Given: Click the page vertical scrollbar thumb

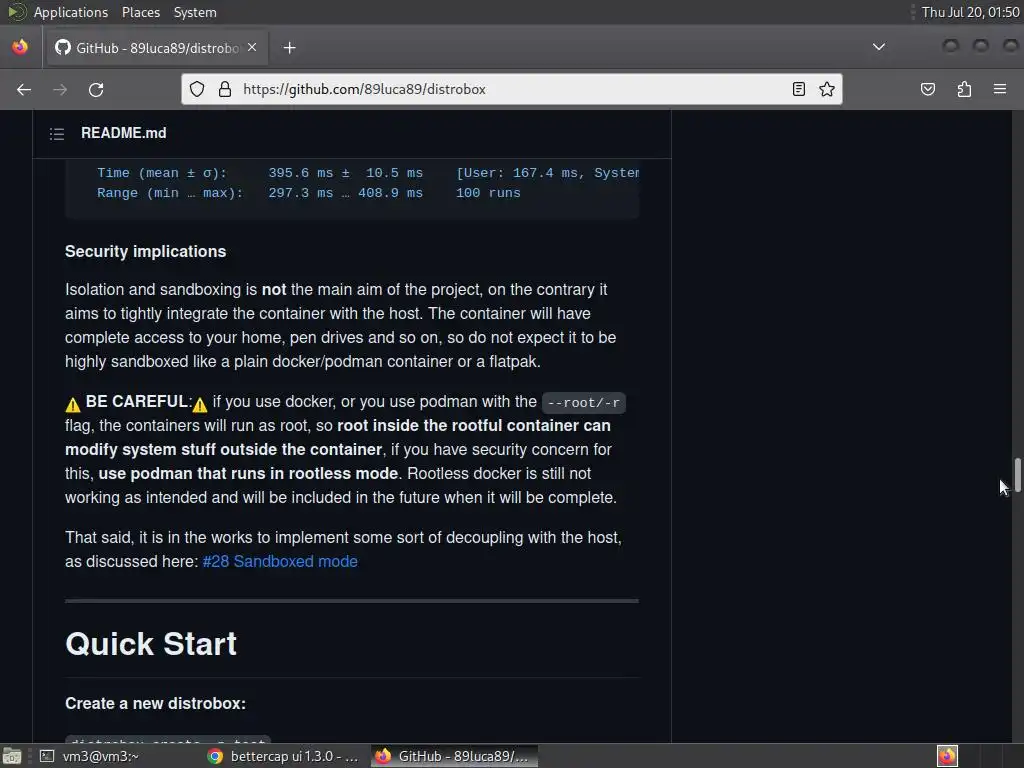Looking at the screenshot, I should point(1017,475).
